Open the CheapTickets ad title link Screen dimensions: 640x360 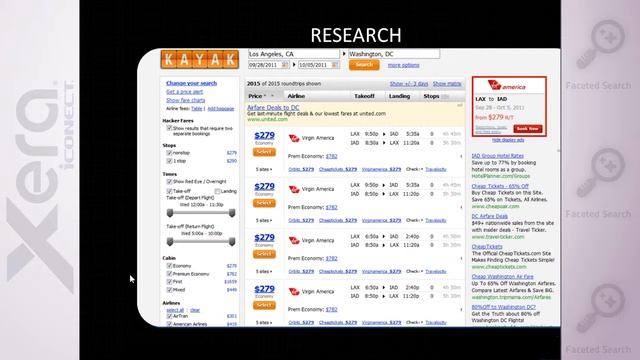(x=487, y=247)
